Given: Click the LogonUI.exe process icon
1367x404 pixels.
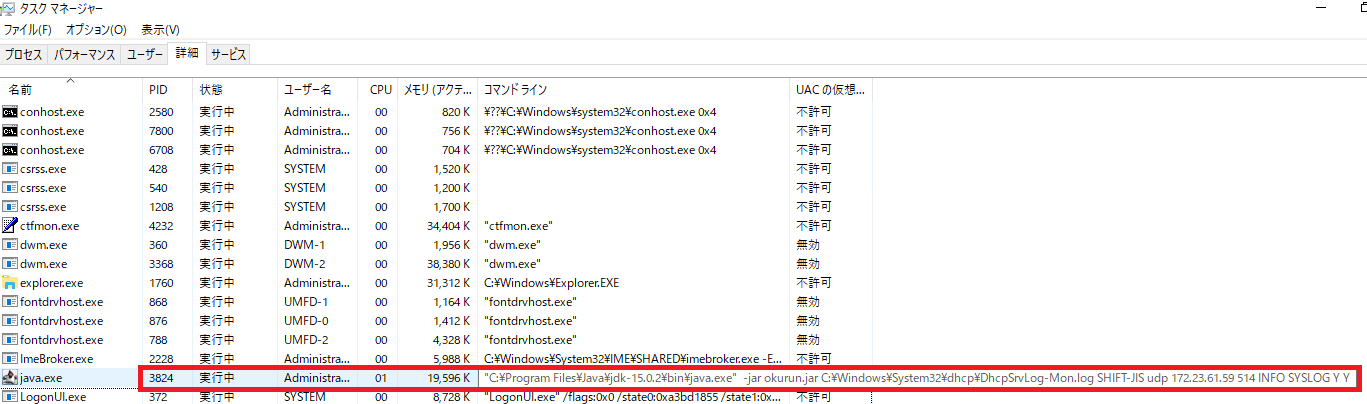Looking at the screenshot, I should (10, 397).
